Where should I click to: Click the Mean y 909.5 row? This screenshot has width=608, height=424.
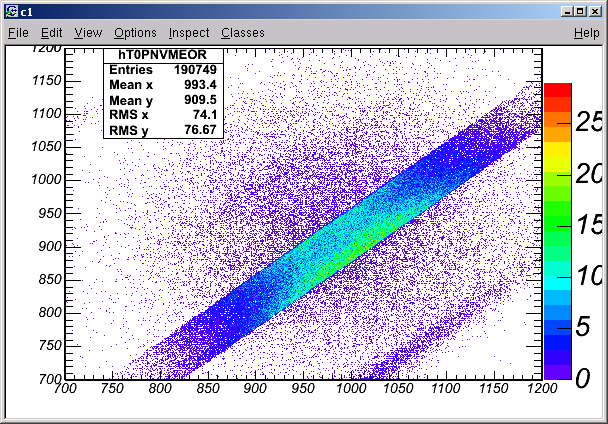point(163,100)
